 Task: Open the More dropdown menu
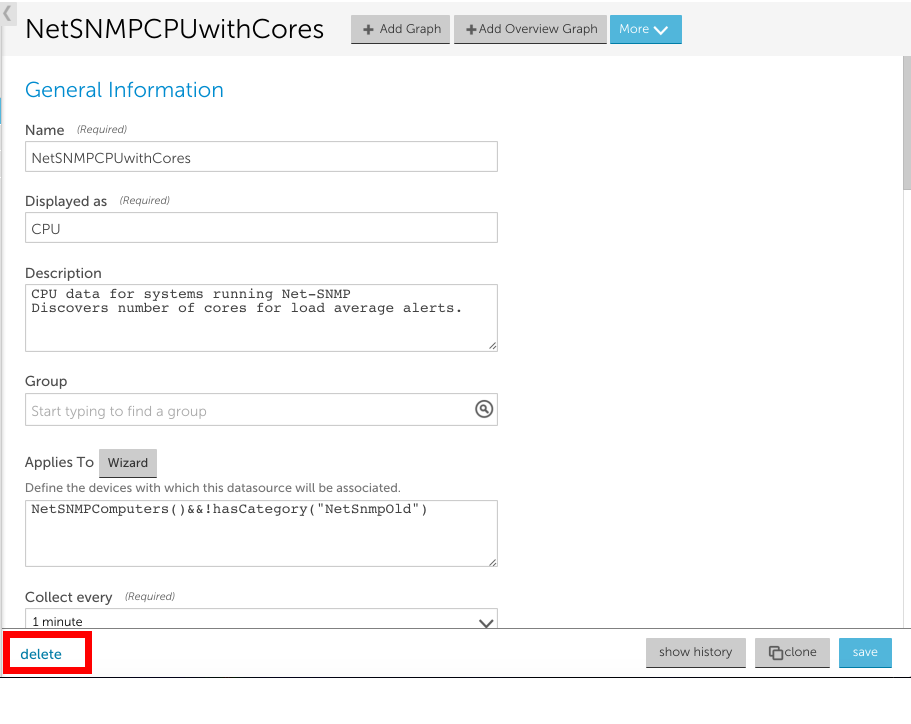coord(645,29)
